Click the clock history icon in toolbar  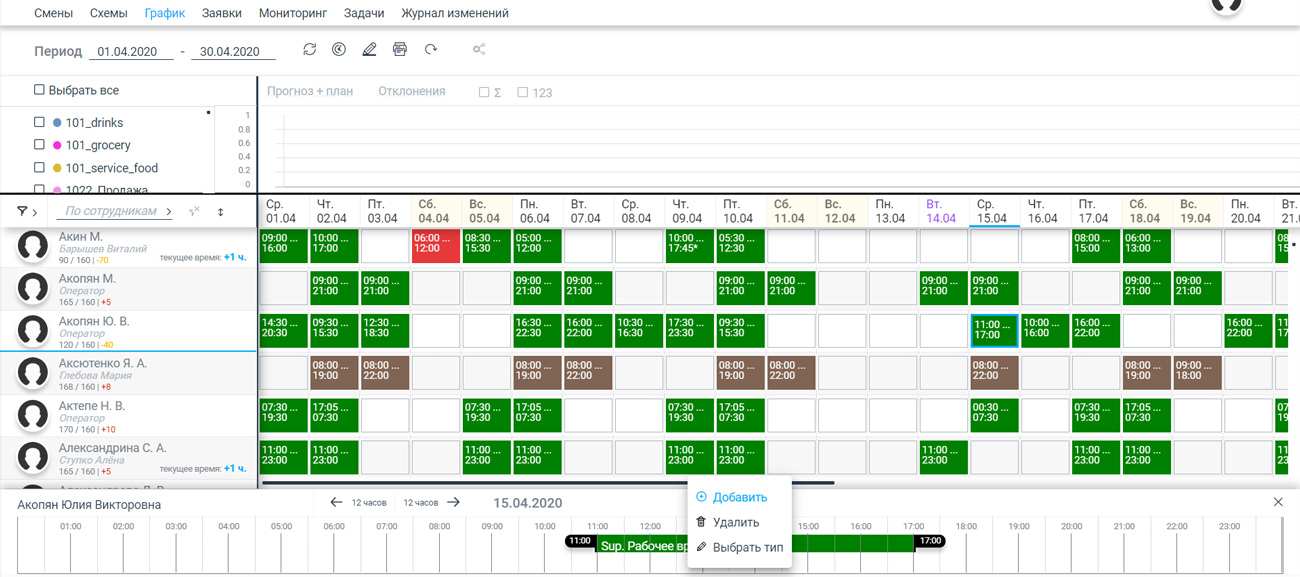[x=339, y=49]
